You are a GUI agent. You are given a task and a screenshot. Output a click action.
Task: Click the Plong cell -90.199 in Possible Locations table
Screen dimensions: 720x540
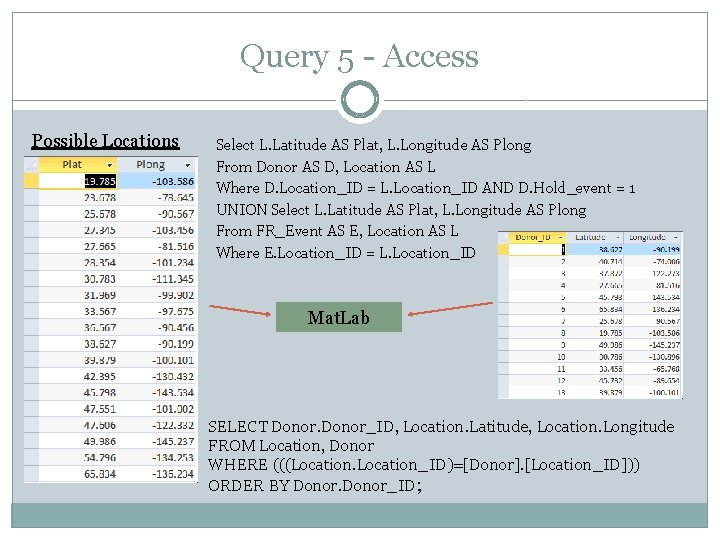click(158, 344)
